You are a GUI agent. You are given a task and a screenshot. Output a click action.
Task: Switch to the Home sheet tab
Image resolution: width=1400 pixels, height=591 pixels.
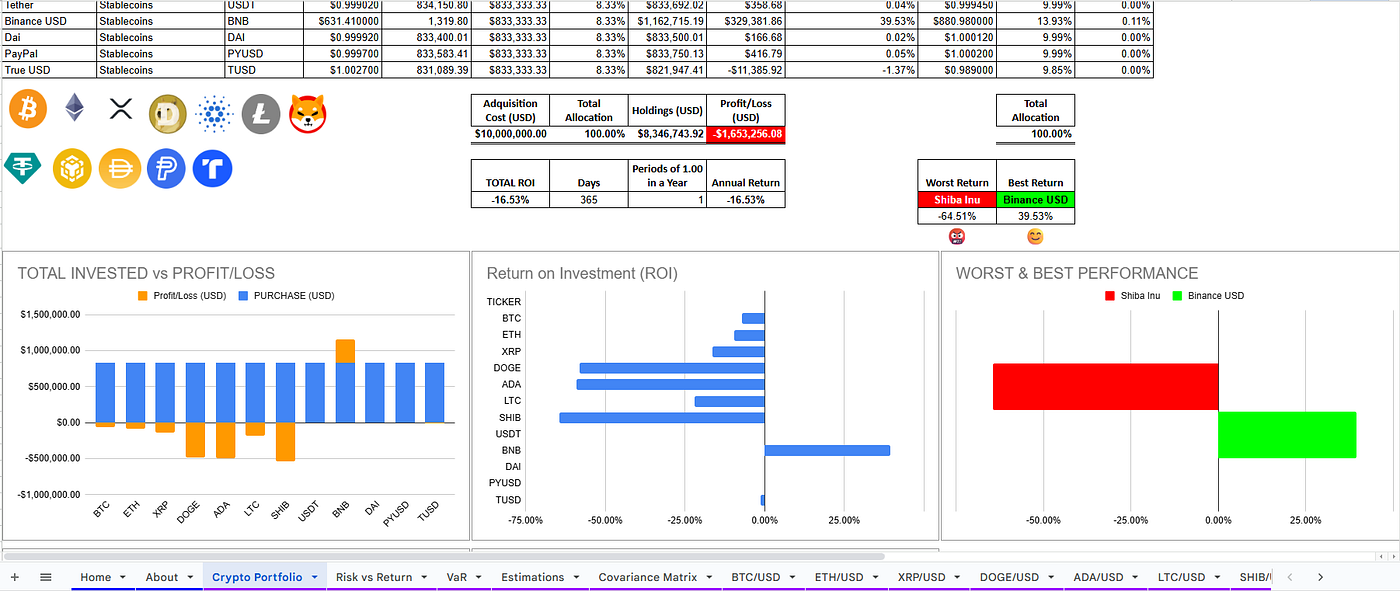(x=96, y=577)
